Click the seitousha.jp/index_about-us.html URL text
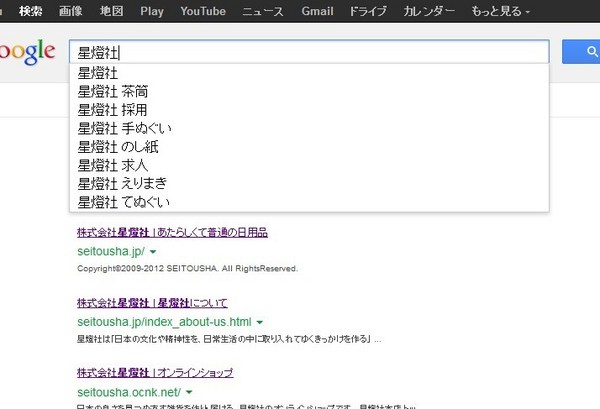 (x=164, y=322)
